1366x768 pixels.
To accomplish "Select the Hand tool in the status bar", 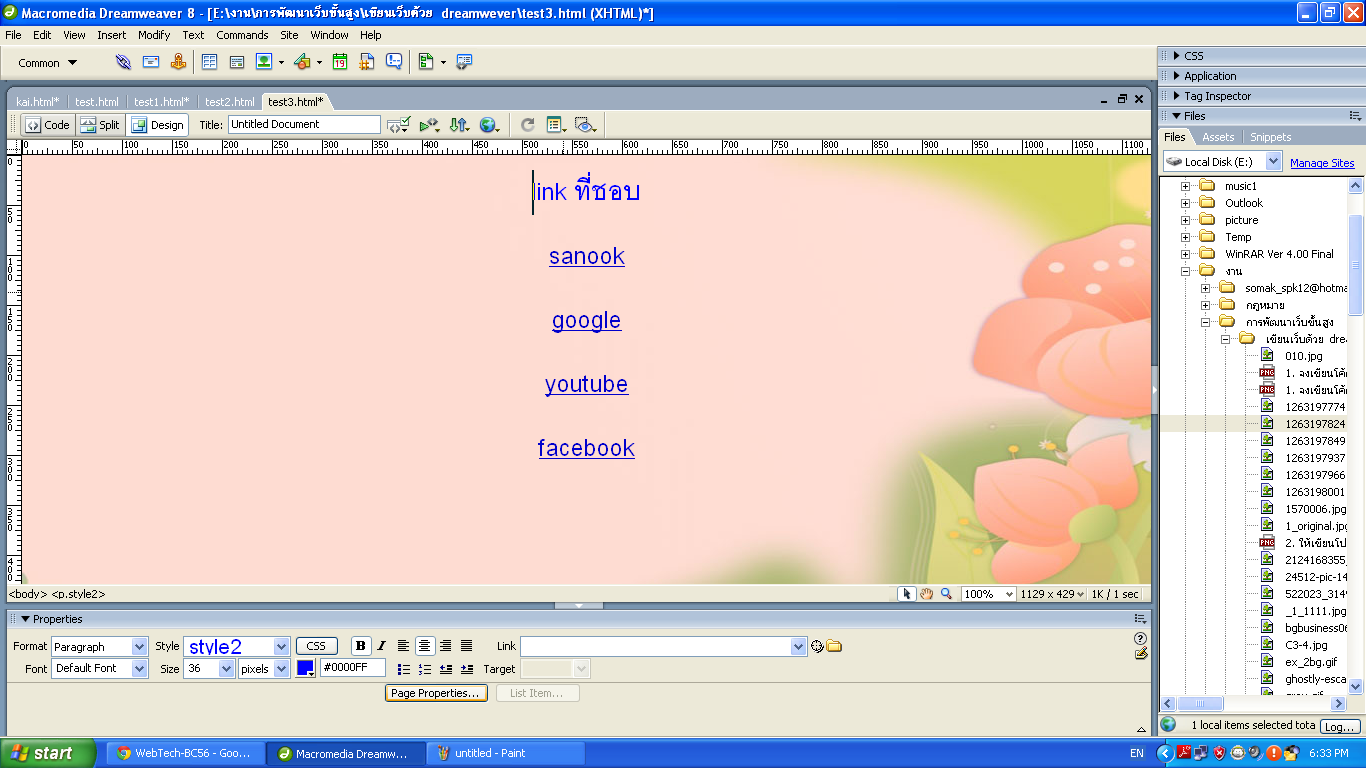I will [927, 594].
